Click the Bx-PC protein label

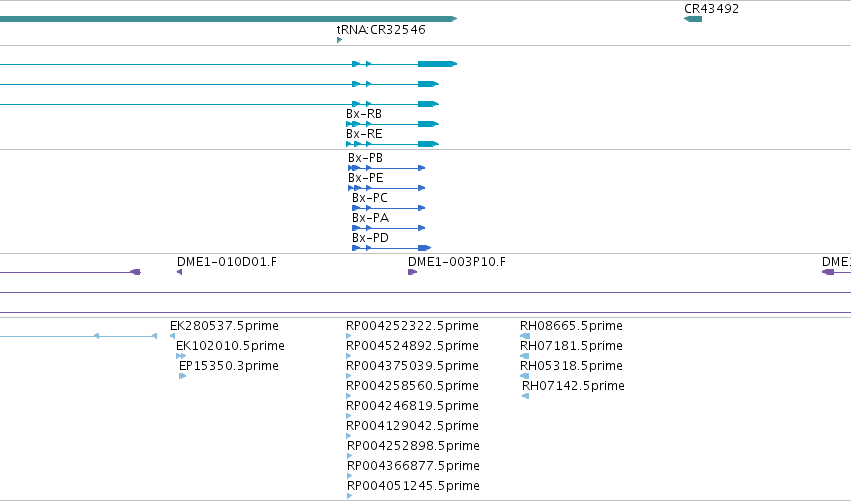pos(370,198)
